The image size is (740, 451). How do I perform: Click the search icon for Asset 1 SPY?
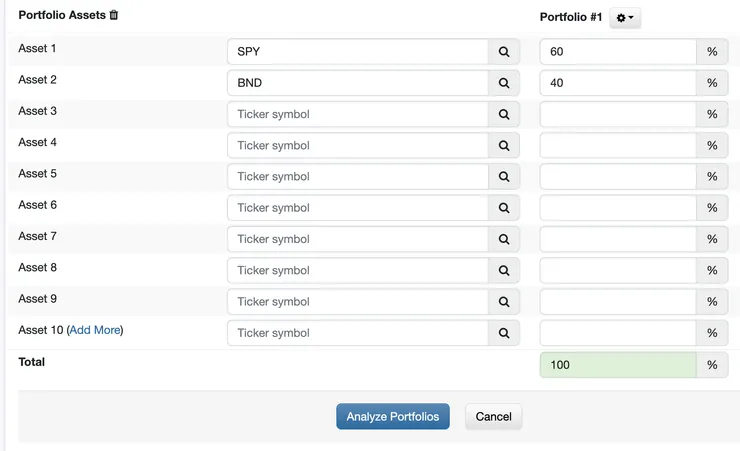[504, 52]
